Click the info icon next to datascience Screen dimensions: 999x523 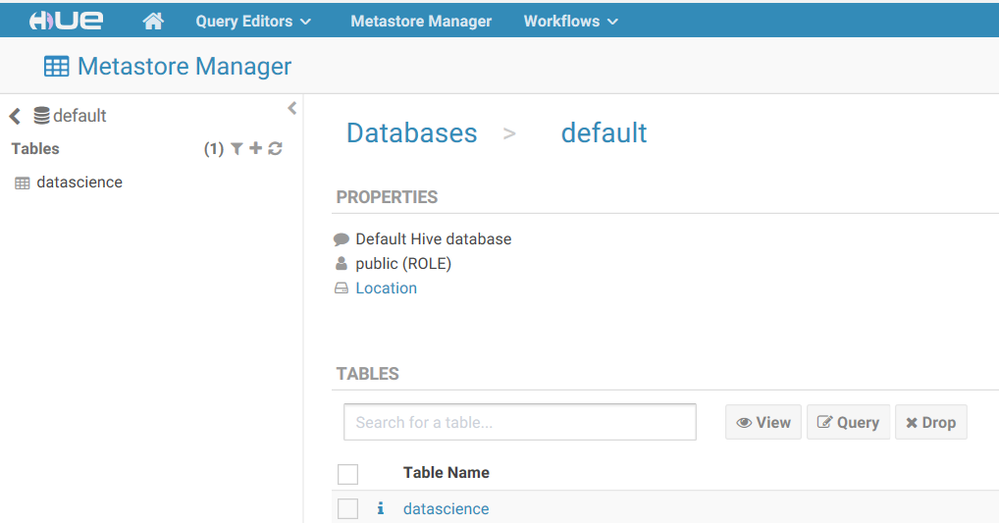(x=380, y=509)
